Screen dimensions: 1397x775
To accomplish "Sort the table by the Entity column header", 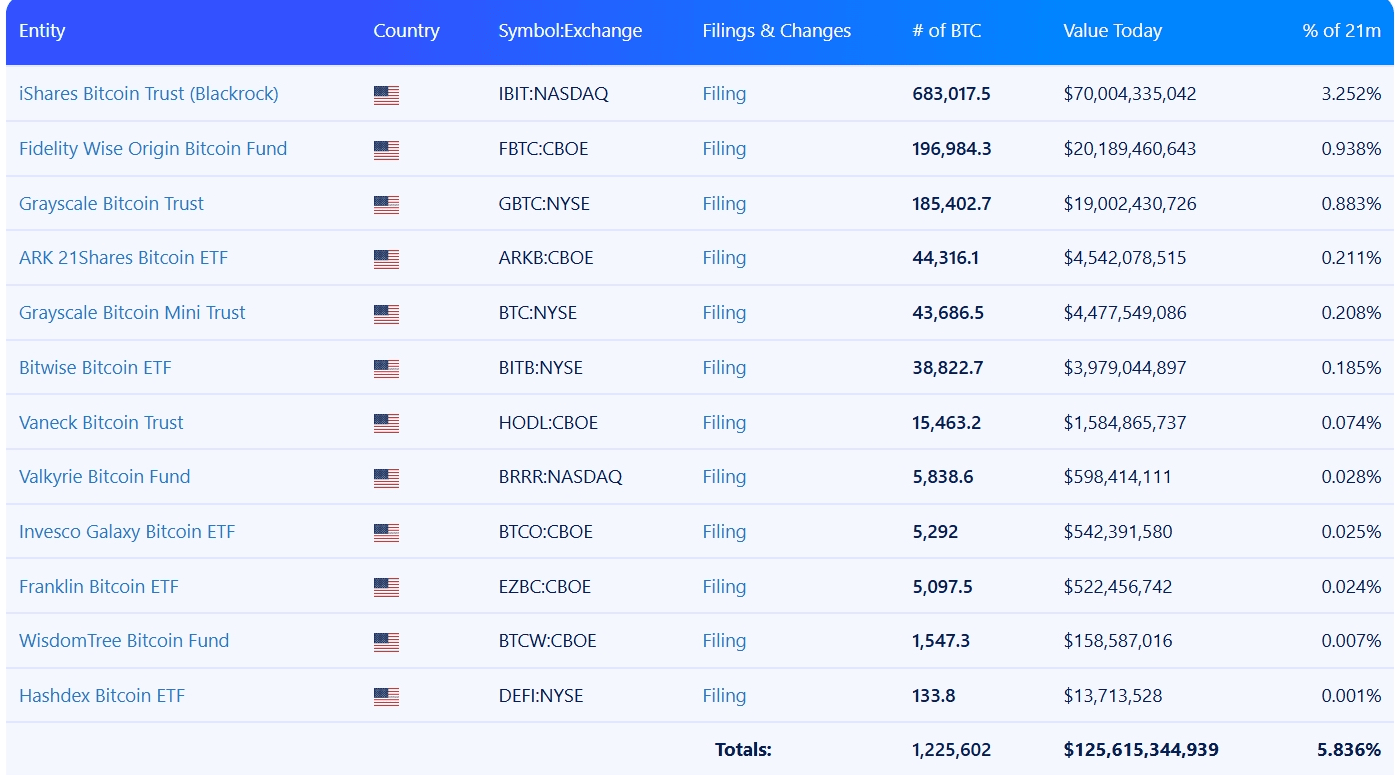I will pyautogui.click(x=42, y=31).
